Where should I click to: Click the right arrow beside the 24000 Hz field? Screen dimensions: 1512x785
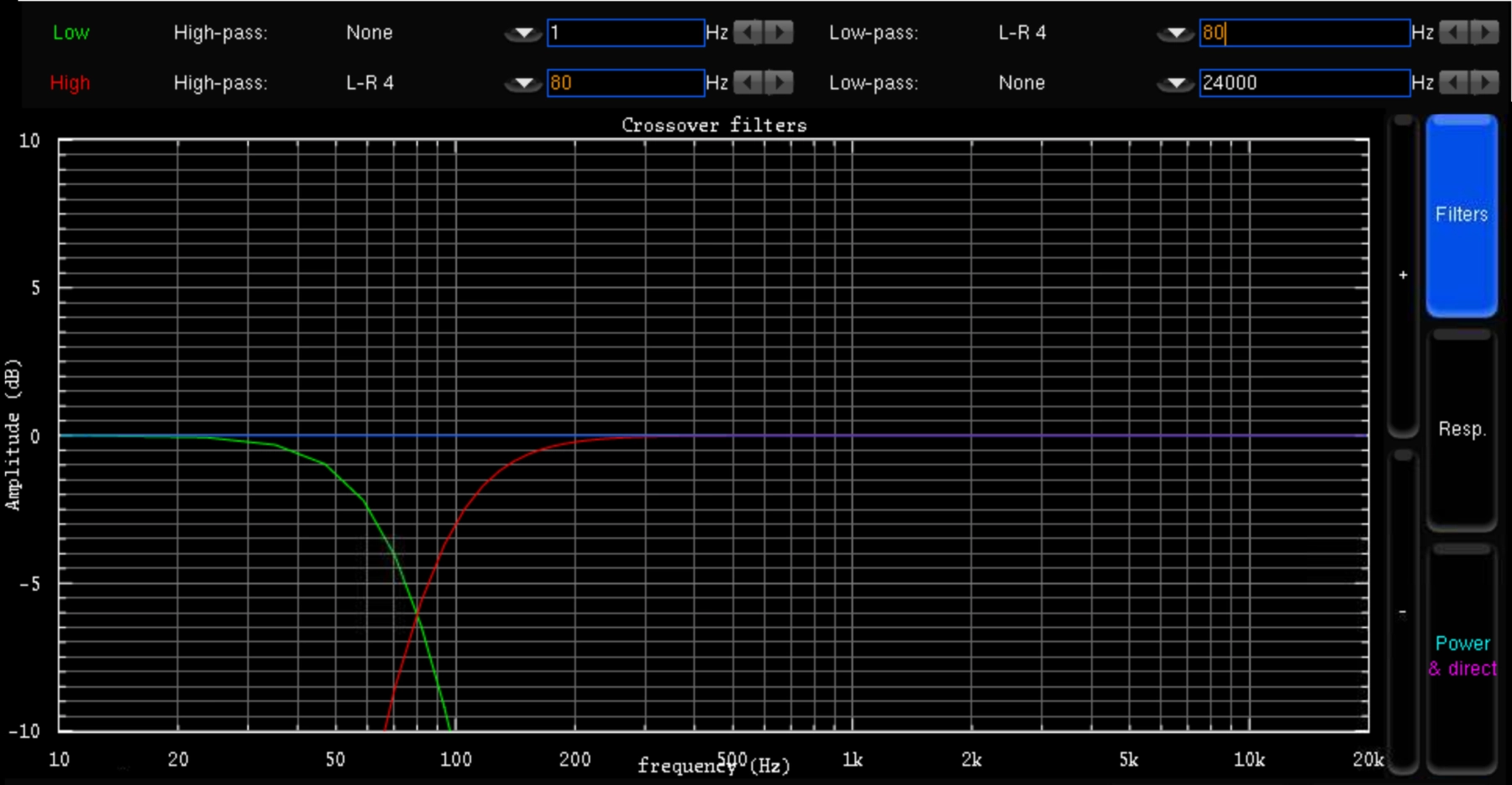1484,82
